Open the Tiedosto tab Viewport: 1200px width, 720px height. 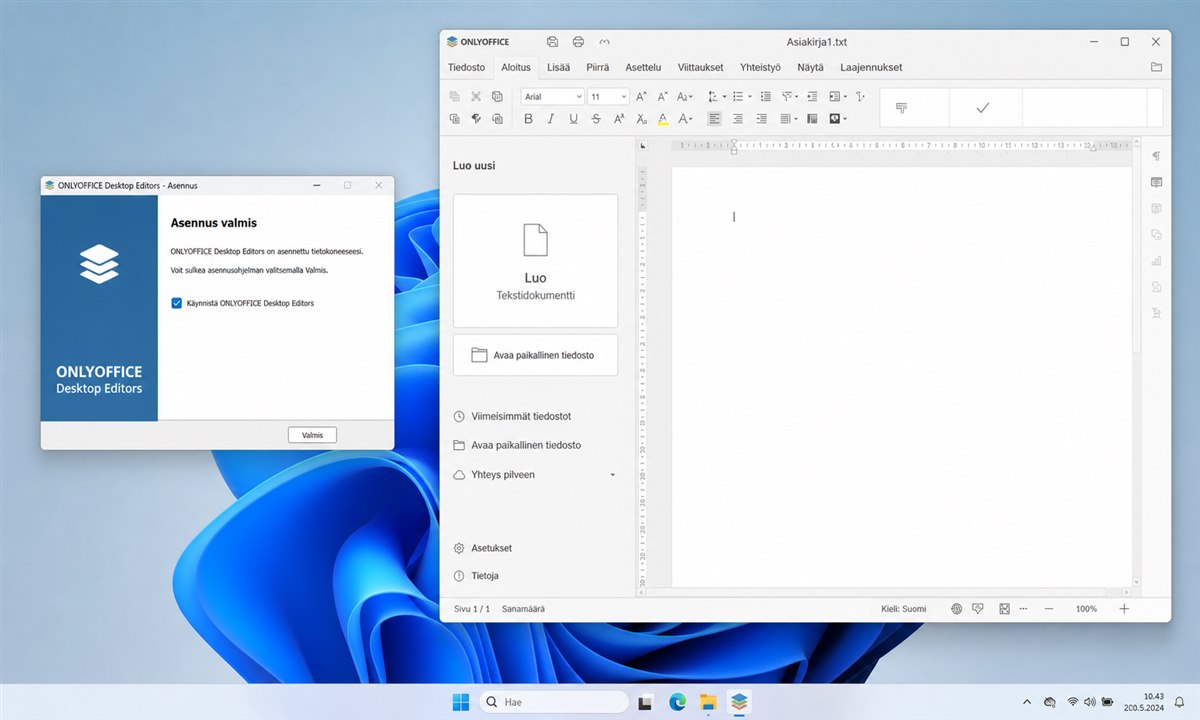[x=466, y=67]
